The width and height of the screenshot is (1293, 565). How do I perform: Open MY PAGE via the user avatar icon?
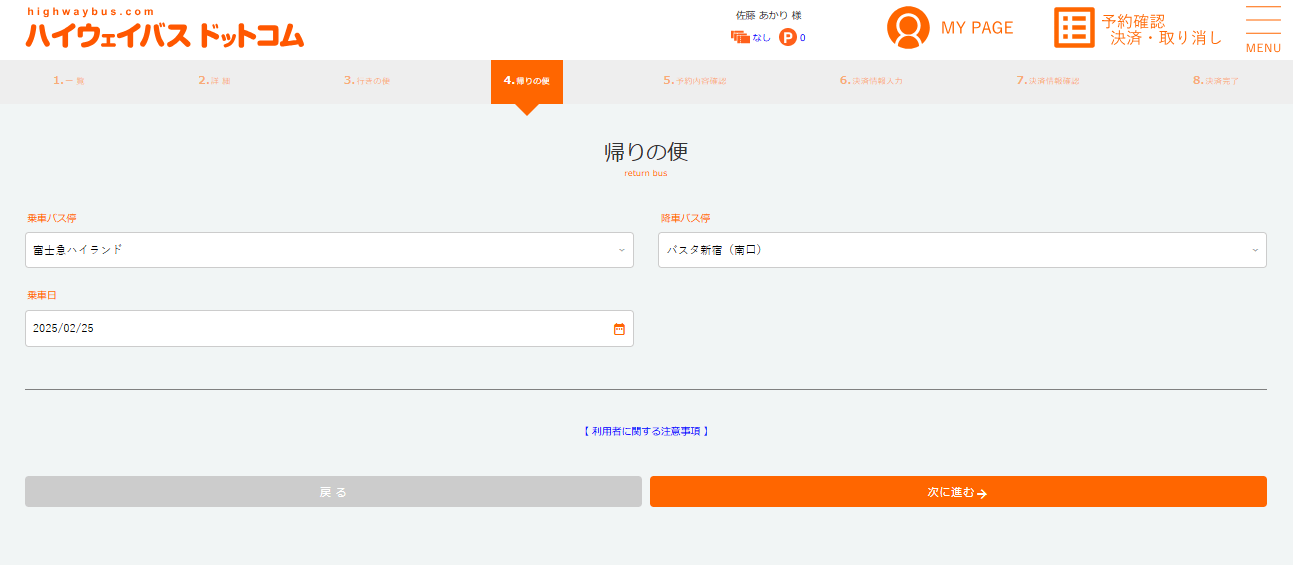[x=908, y=28]
